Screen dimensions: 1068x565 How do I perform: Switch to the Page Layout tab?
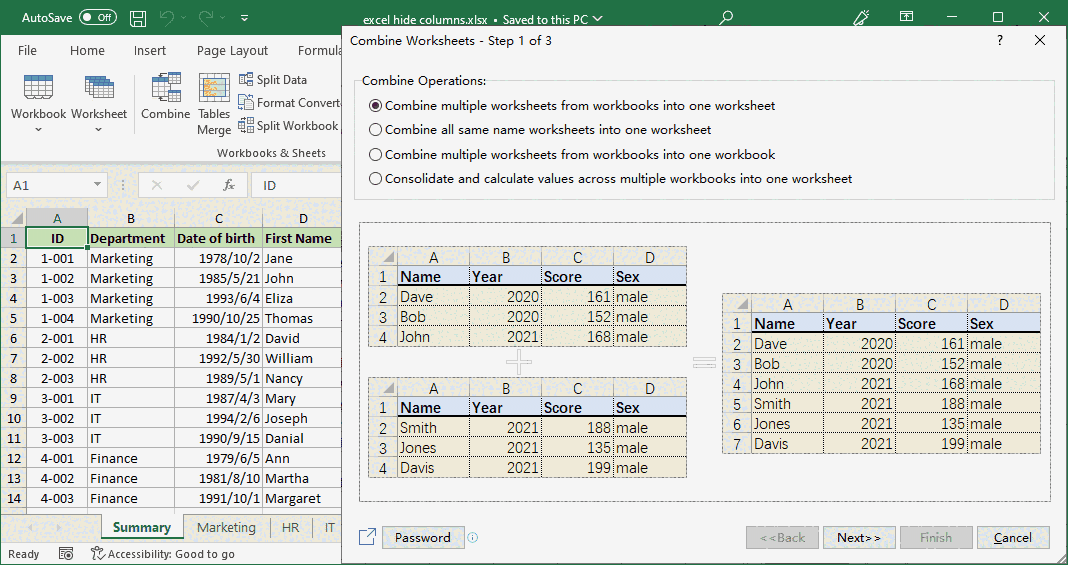pyautogui.click(x=232, y=50)
